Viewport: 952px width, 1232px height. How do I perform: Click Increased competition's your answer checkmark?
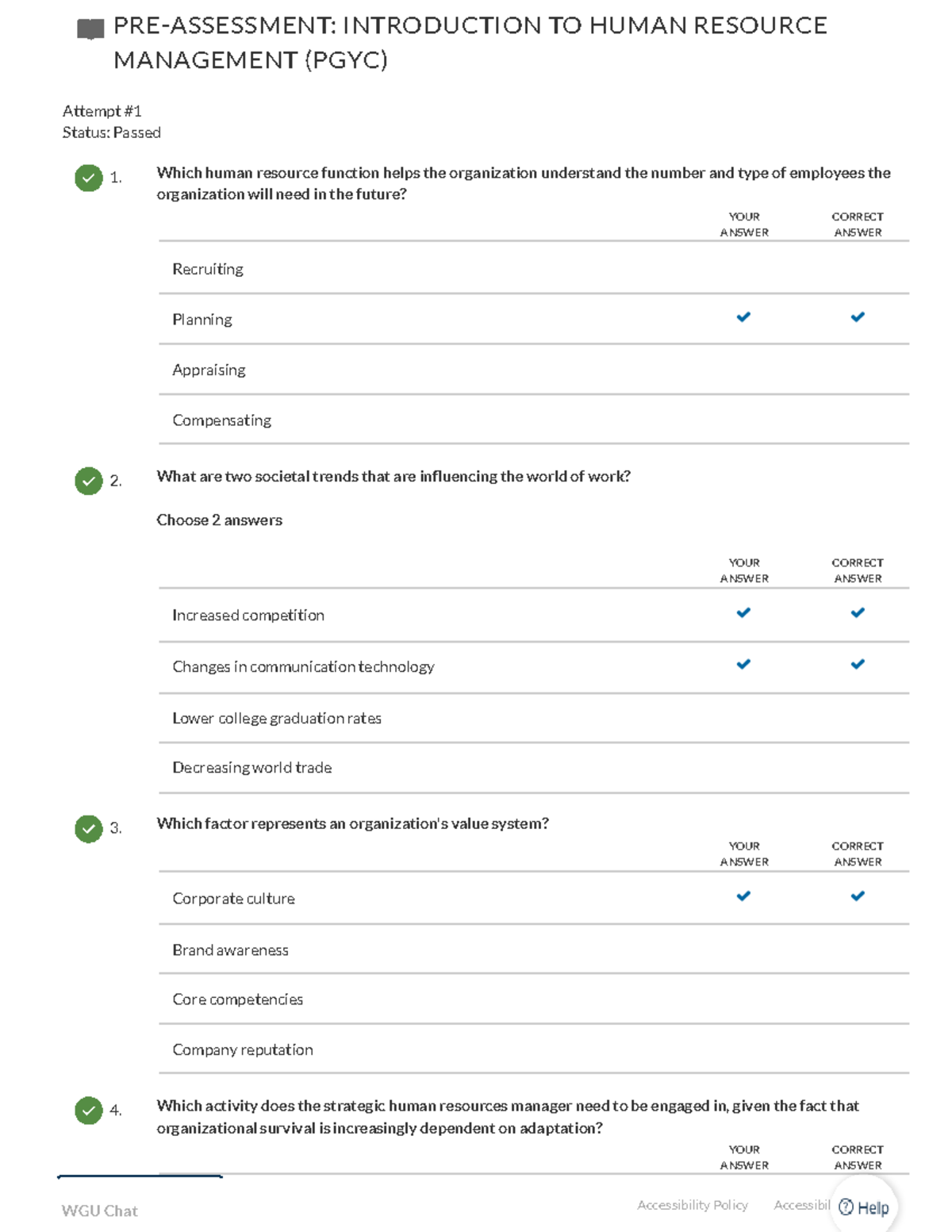(x=743, y=612)
